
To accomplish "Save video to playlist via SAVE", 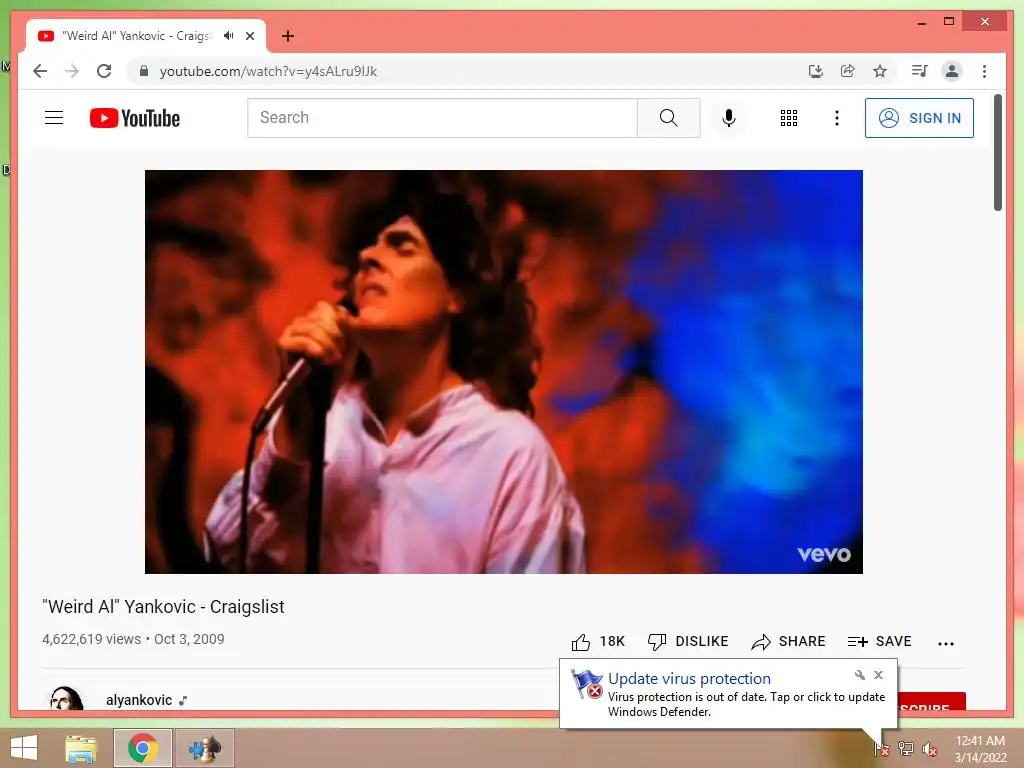I will tap(879, 642).
